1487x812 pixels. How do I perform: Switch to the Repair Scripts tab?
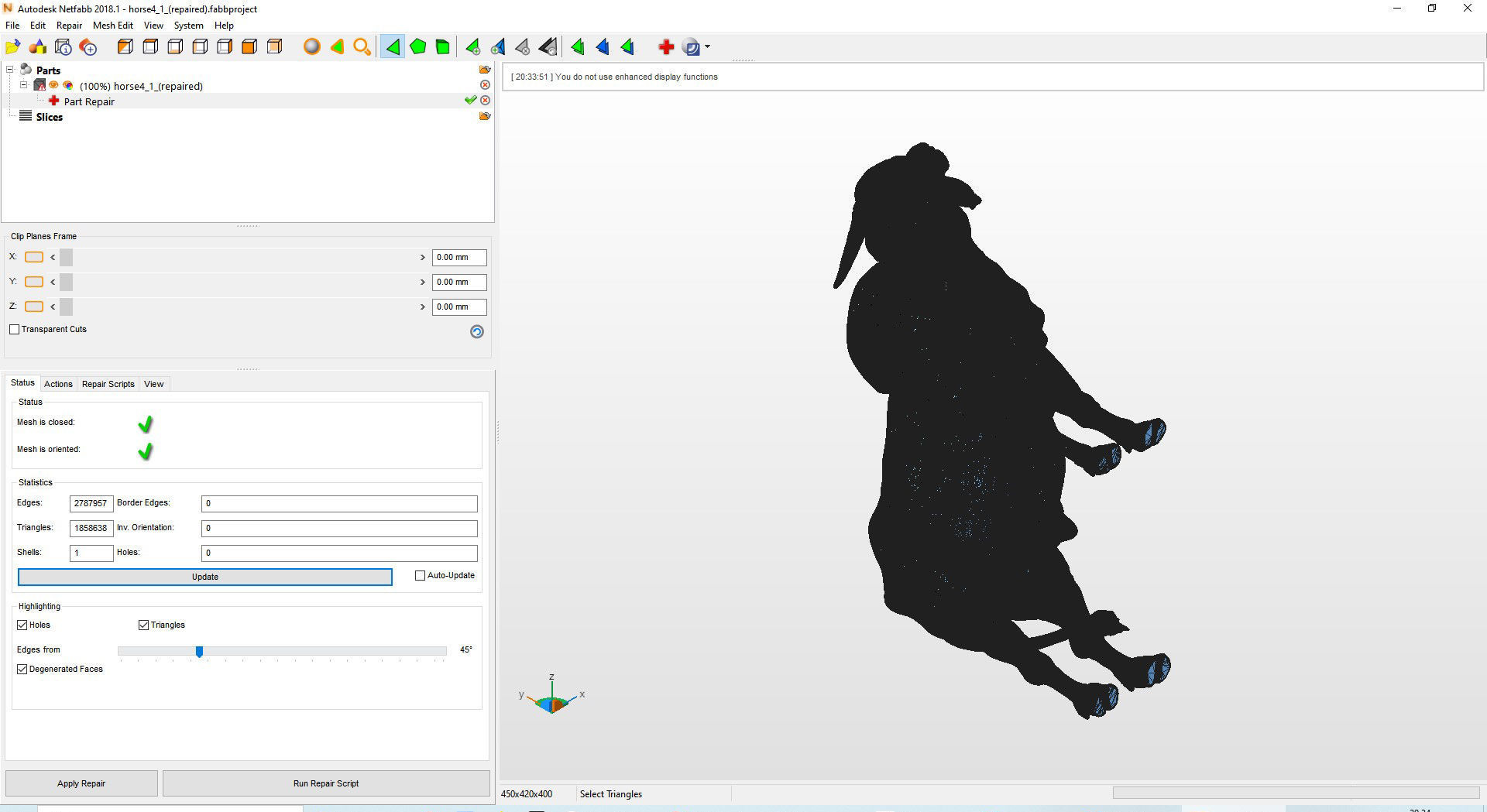point(108,384)
